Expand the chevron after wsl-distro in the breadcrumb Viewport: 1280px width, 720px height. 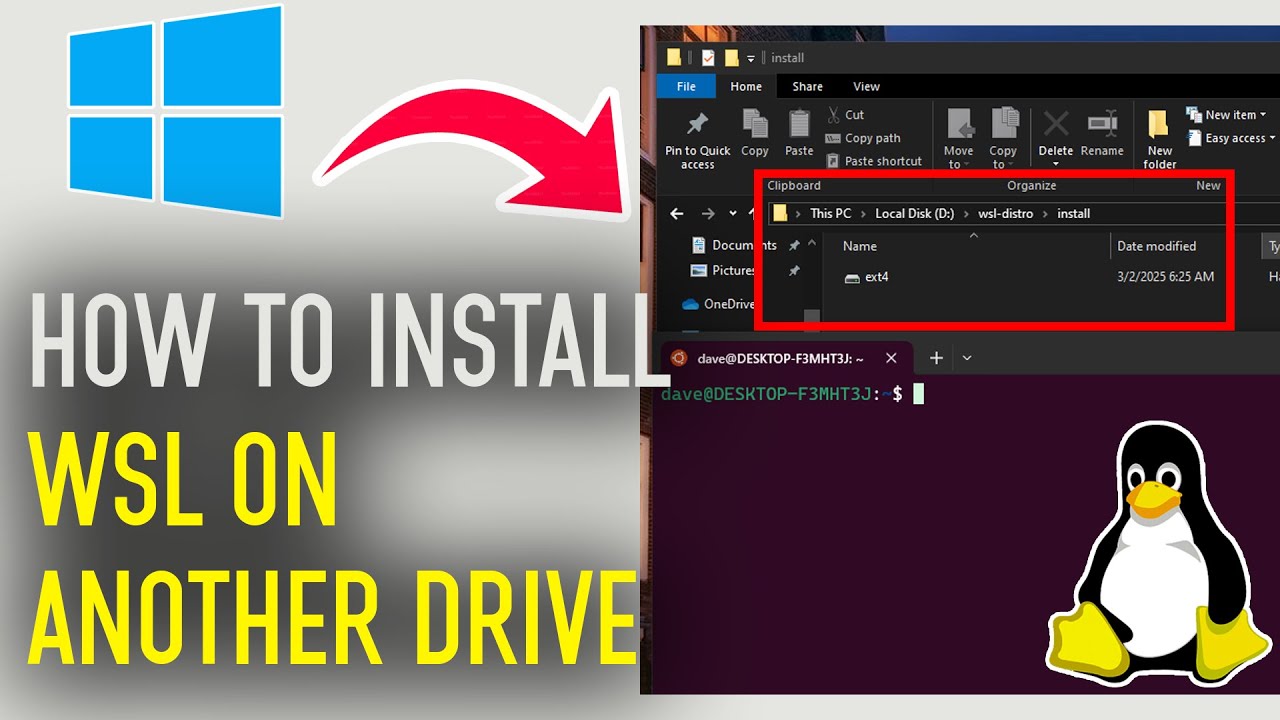click(1045, 213)
